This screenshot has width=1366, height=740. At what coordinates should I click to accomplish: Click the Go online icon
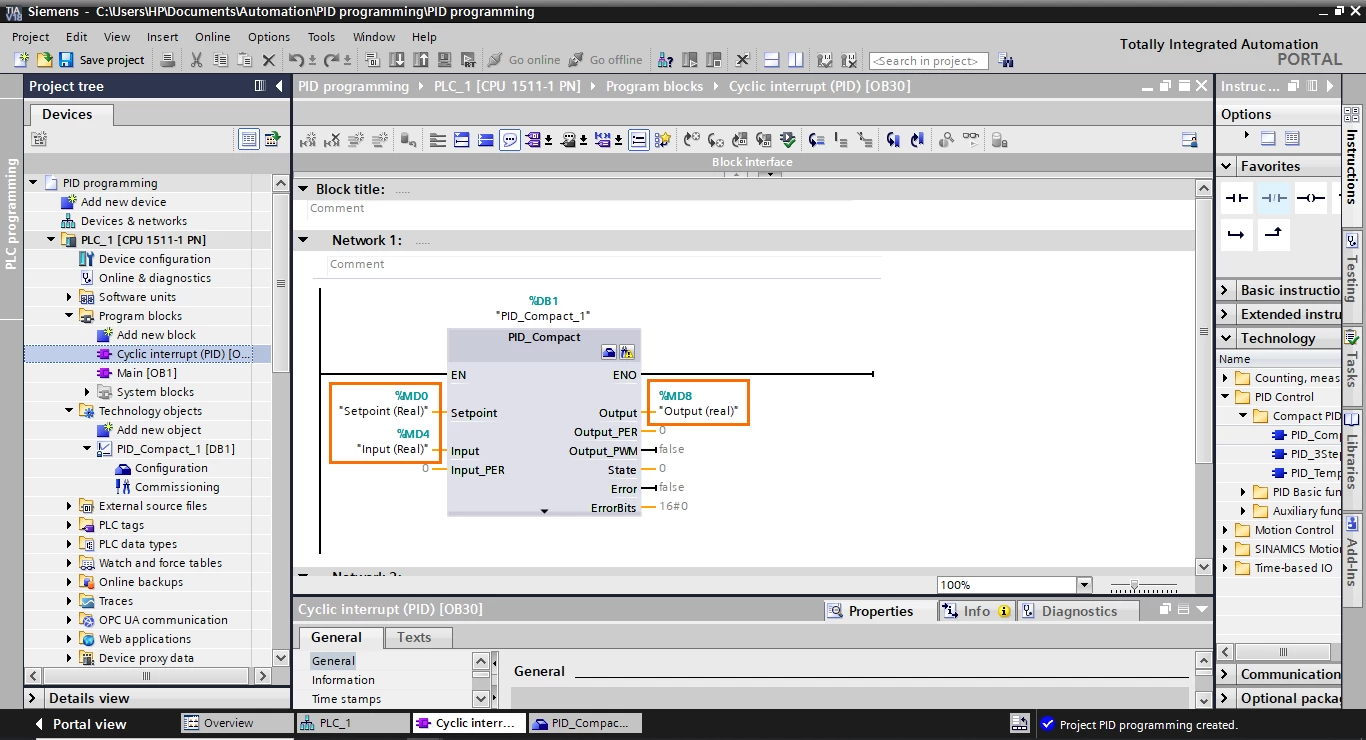tap(495, 60)
